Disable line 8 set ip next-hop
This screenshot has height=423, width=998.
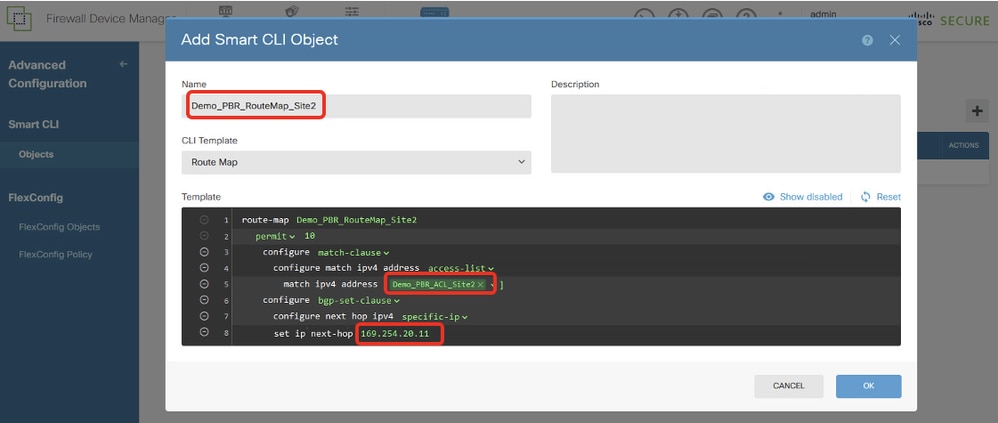pyautogui.click(x=204, y=332)
